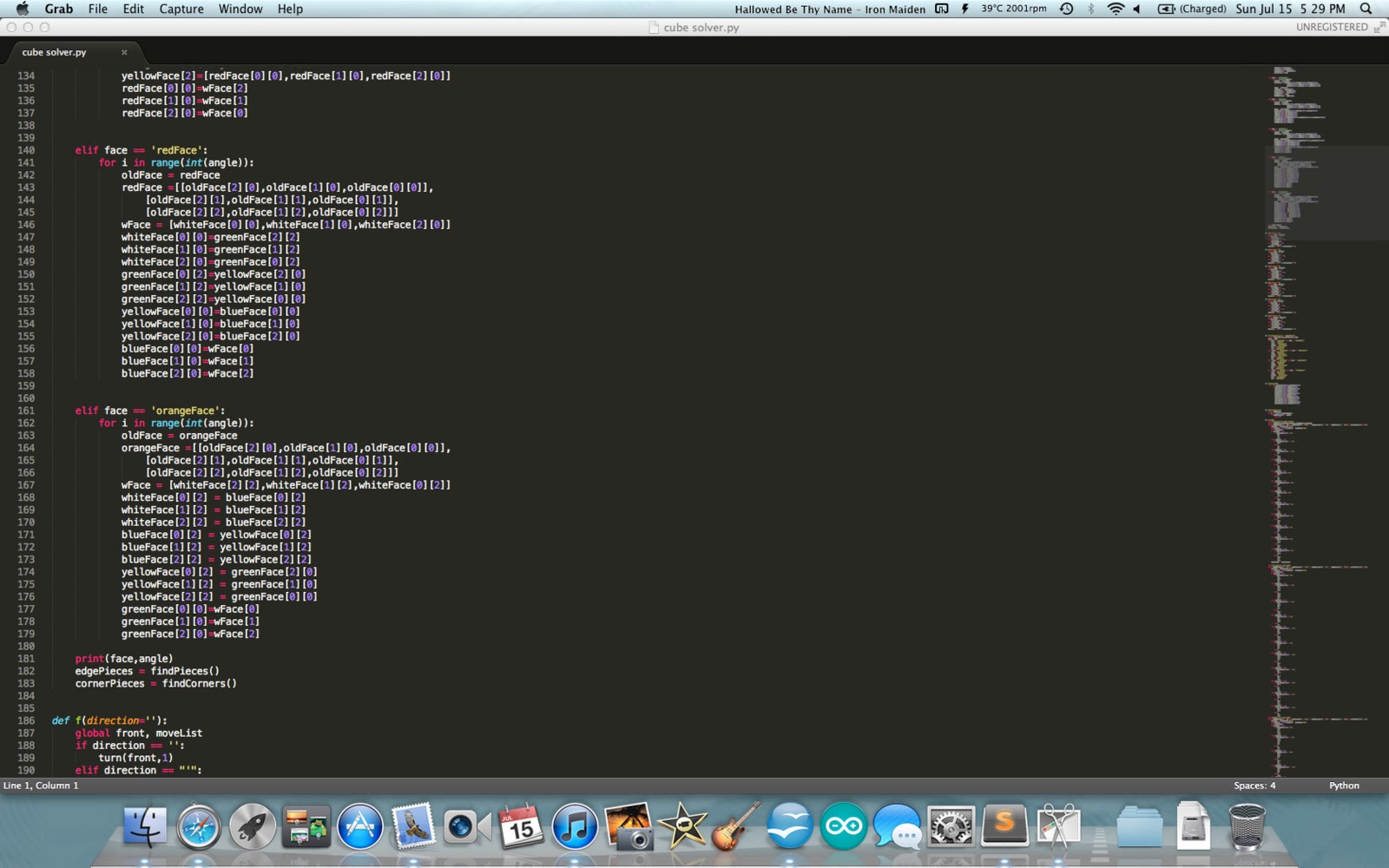Click the turn(front,1) line
Screen dimensions: 1389x868
(x=135, y=758)
